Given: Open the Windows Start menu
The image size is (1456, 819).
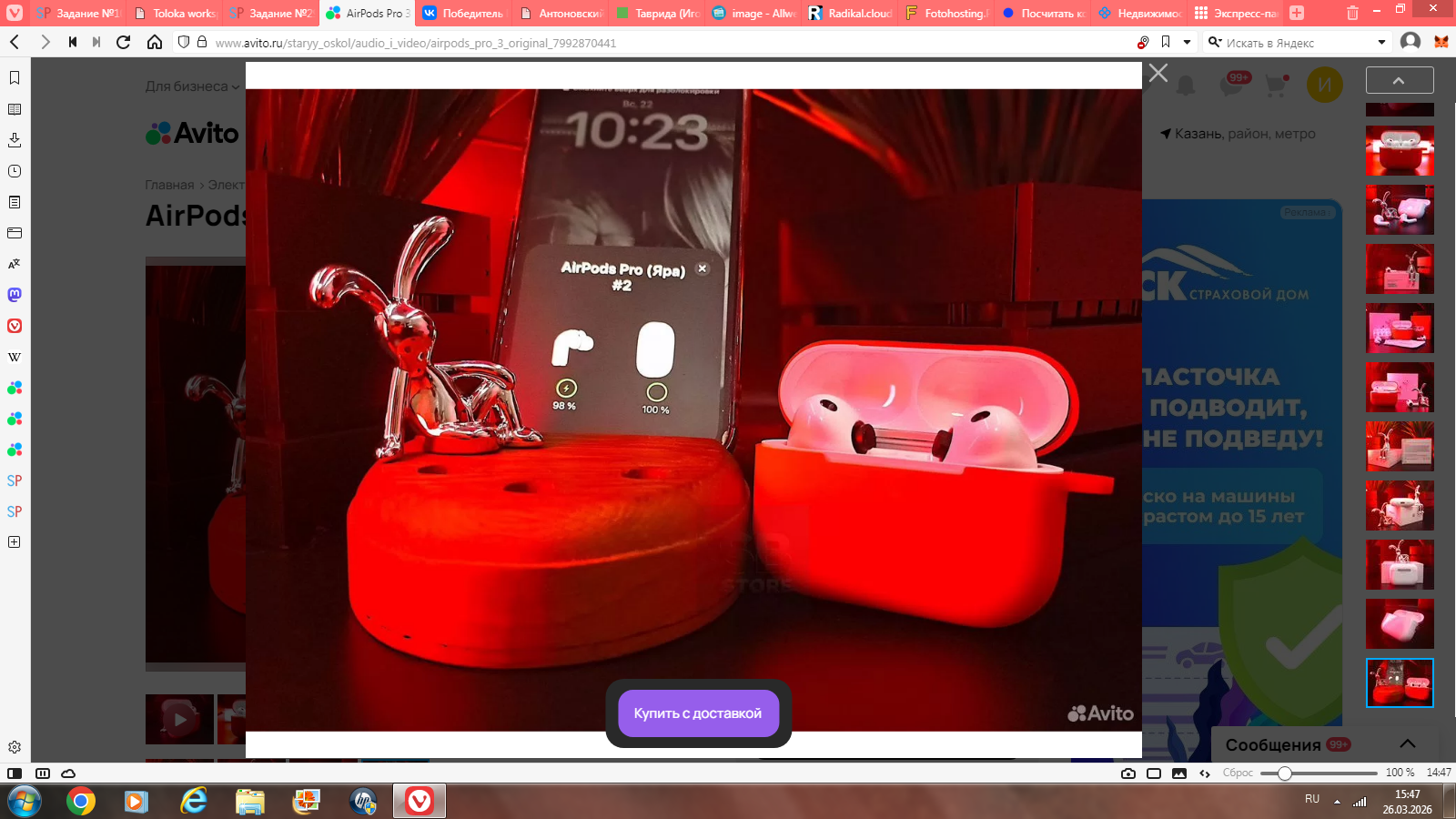Looking at the screenshot, I should (23, 801).
